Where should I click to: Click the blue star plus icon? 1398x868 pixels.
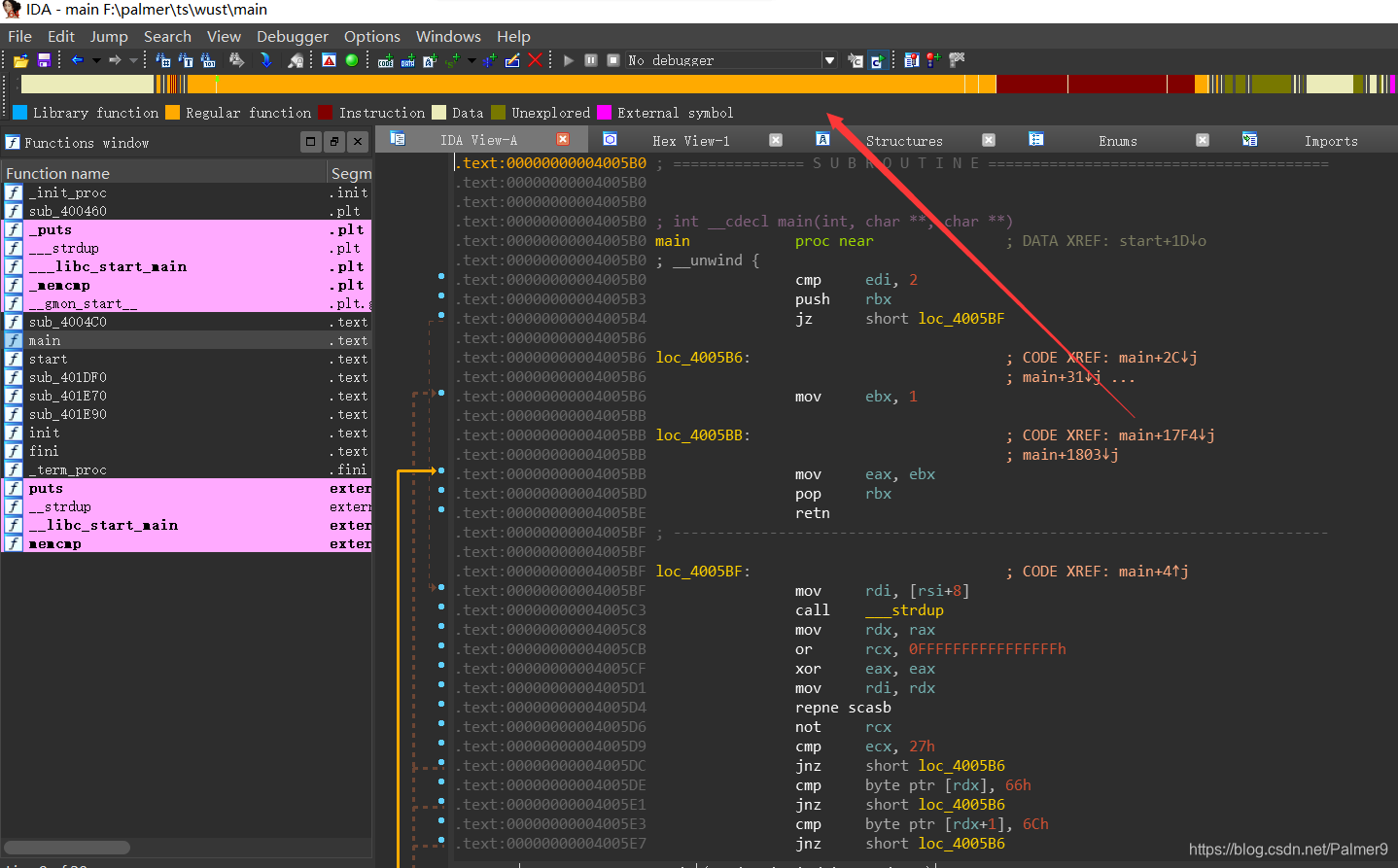coord(489,60)
